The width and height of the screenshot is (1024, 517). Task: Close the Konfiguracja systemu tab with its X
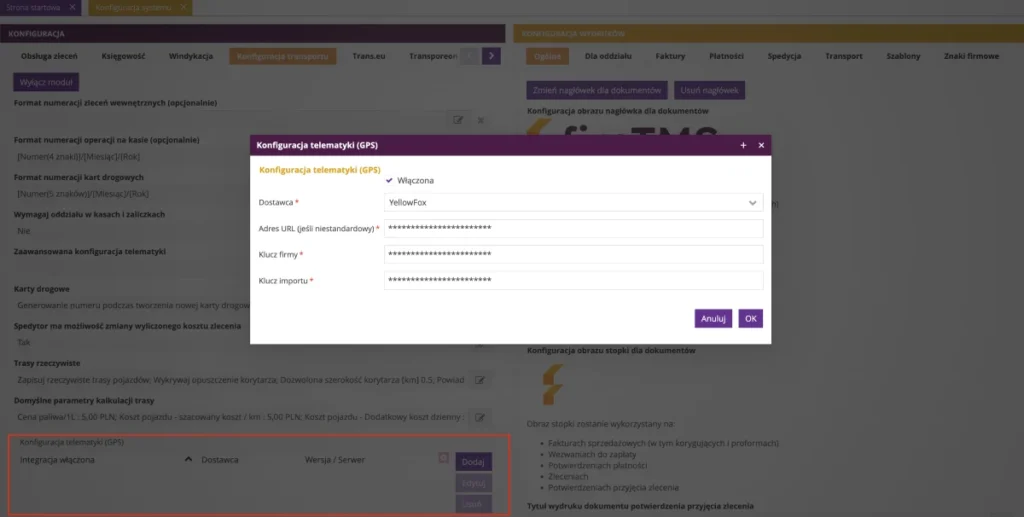click(184, 7)
